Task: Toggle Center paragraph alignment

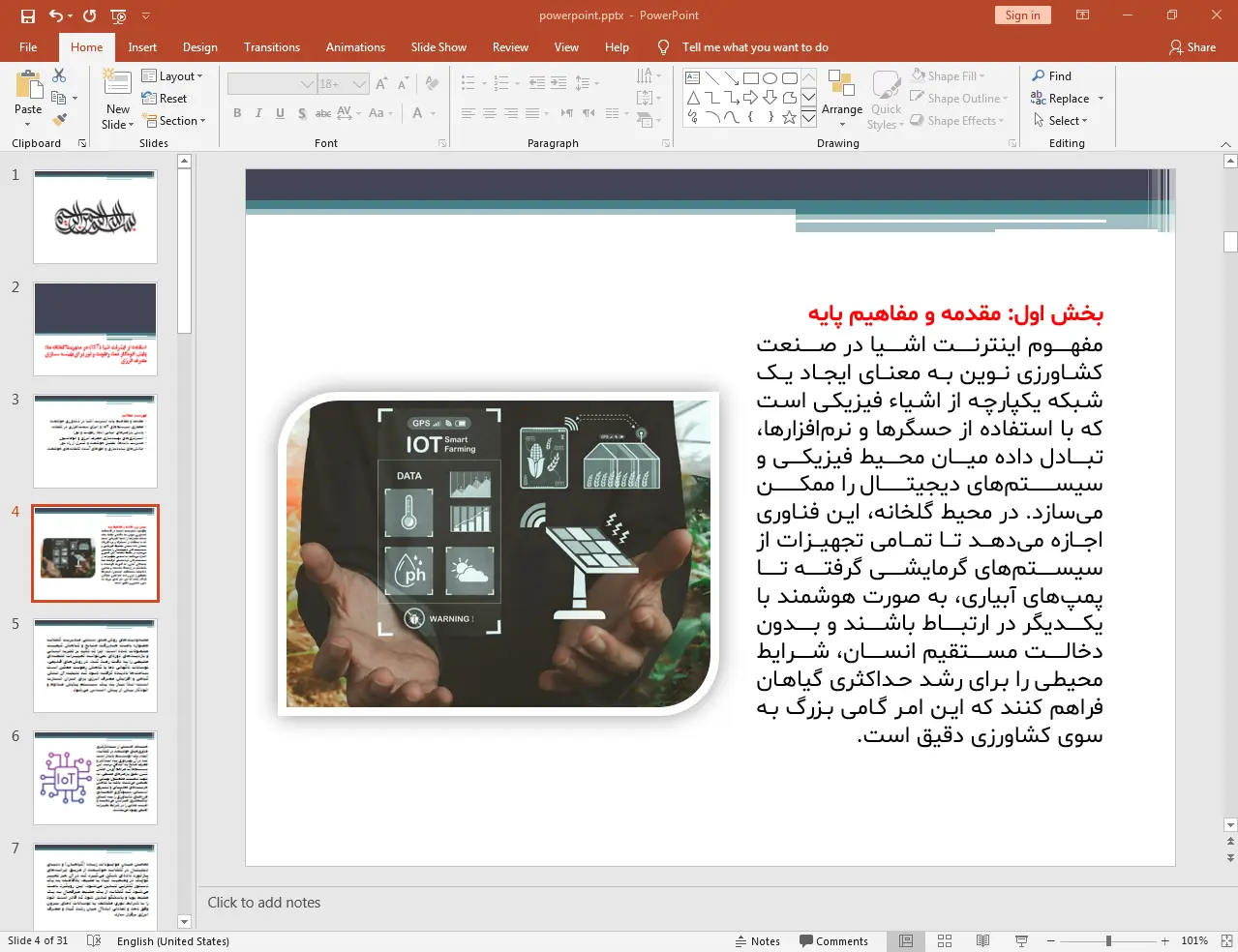Action: [489, 113]
